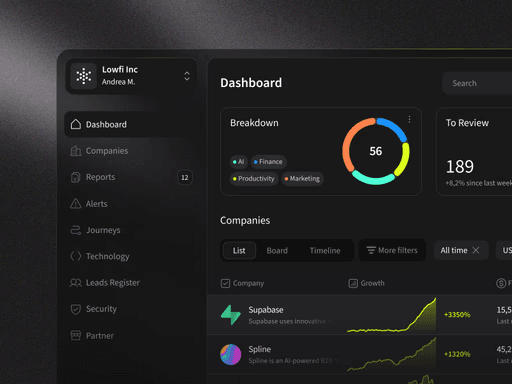
Task: Click the Dashboard home icon in sidebar
Action: click(76, 124)
